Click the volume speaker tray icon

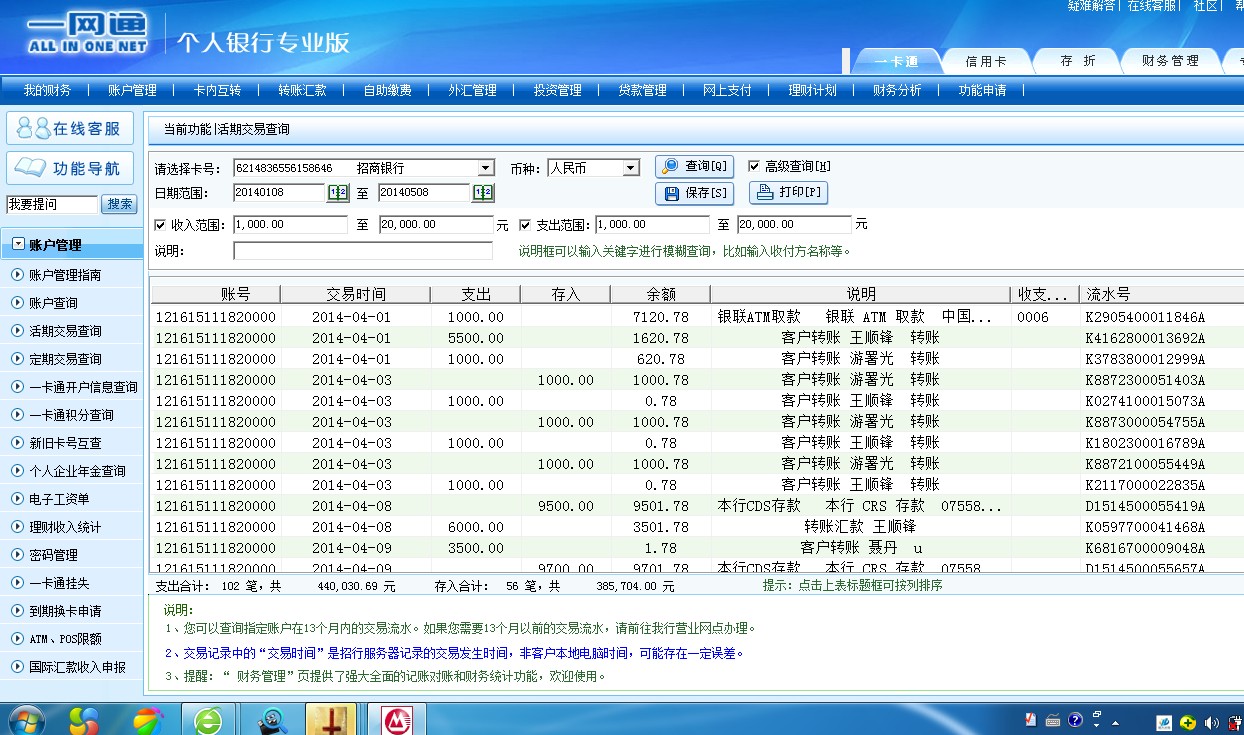click(x=1211, y=721)
